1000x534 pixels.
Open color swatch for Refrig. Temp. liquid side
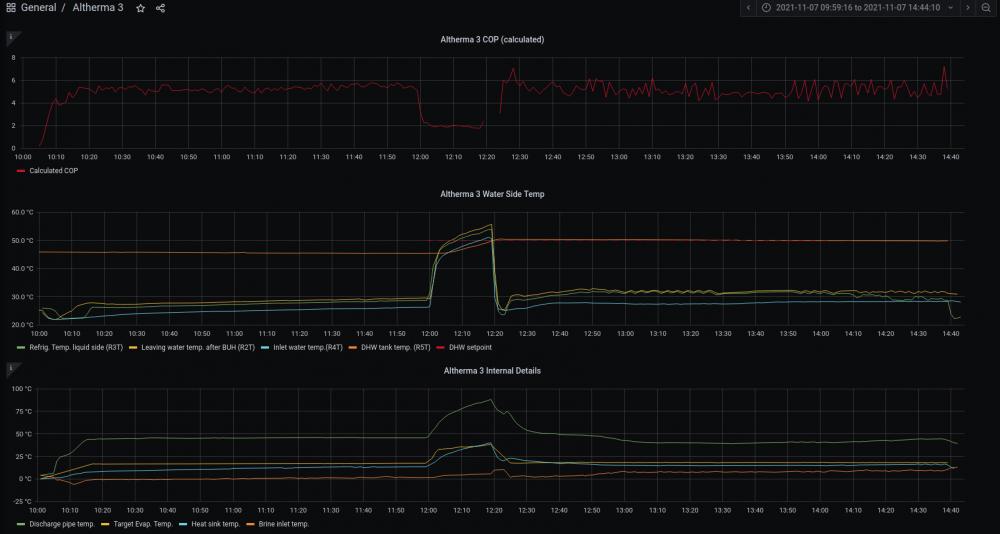[x=21, y=348]
